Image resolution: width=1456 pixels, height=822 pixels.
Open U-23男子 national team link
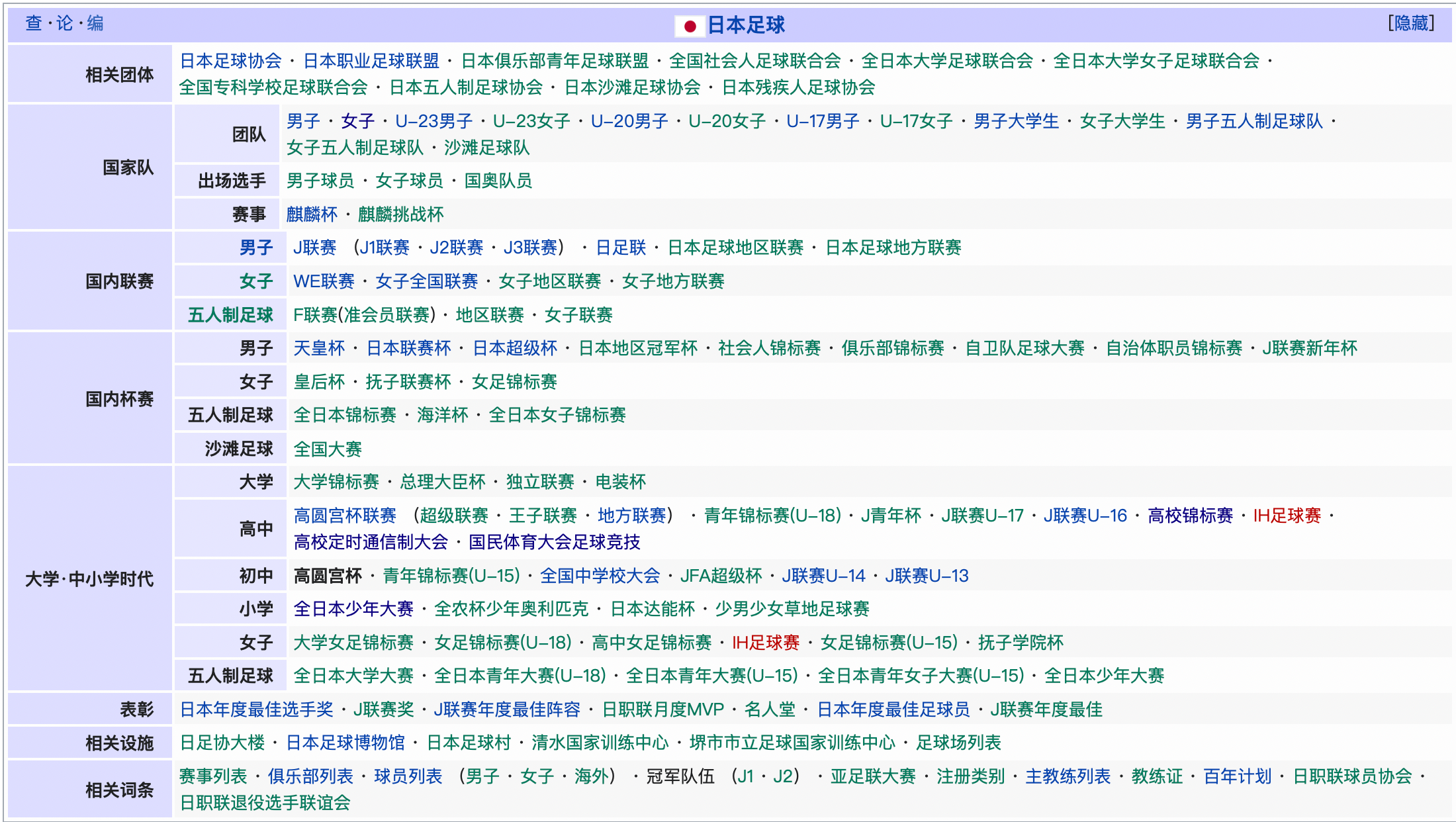(x=433, y=121)
